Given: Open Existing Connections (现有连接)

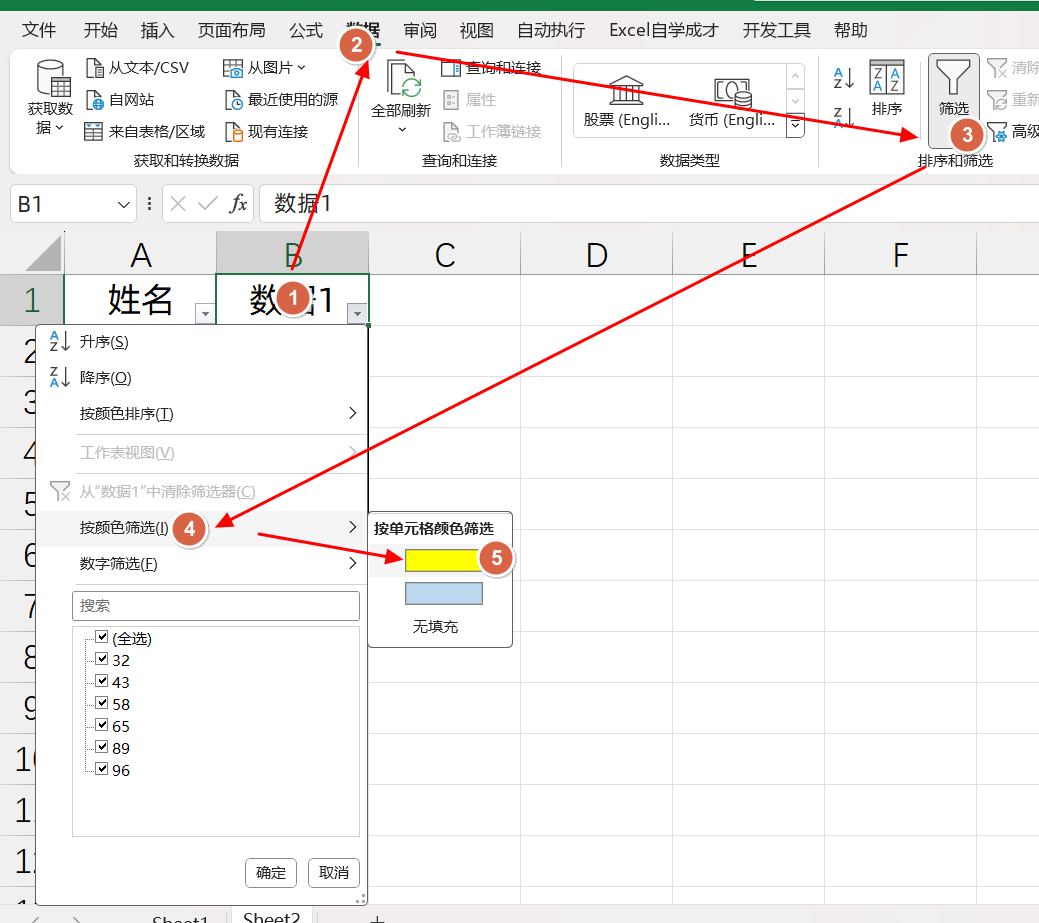Looking at the screenshot, I should coord(266,131).
